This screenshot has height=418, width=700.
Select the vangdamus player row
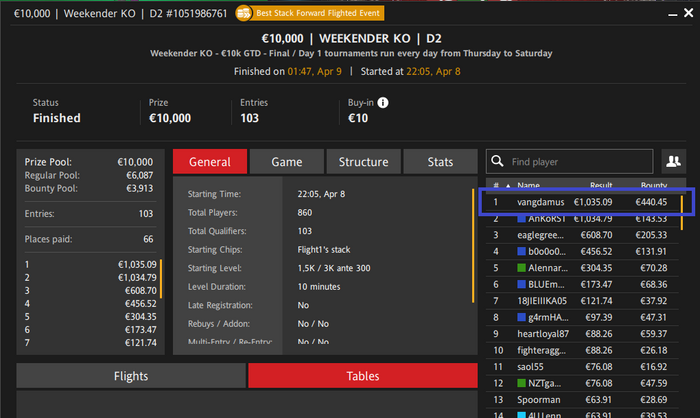[x=582, y=202]
